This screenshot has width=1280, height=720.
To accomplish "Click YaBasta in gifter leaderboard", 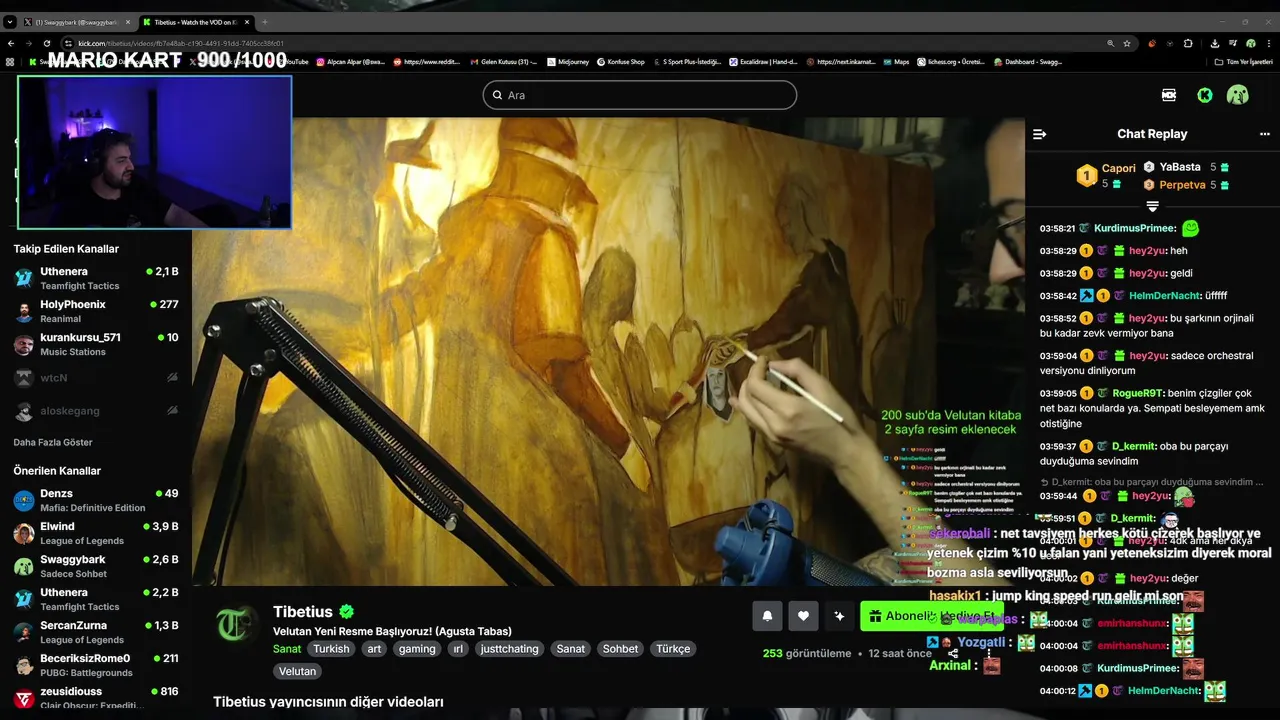I will [1180, 167].
